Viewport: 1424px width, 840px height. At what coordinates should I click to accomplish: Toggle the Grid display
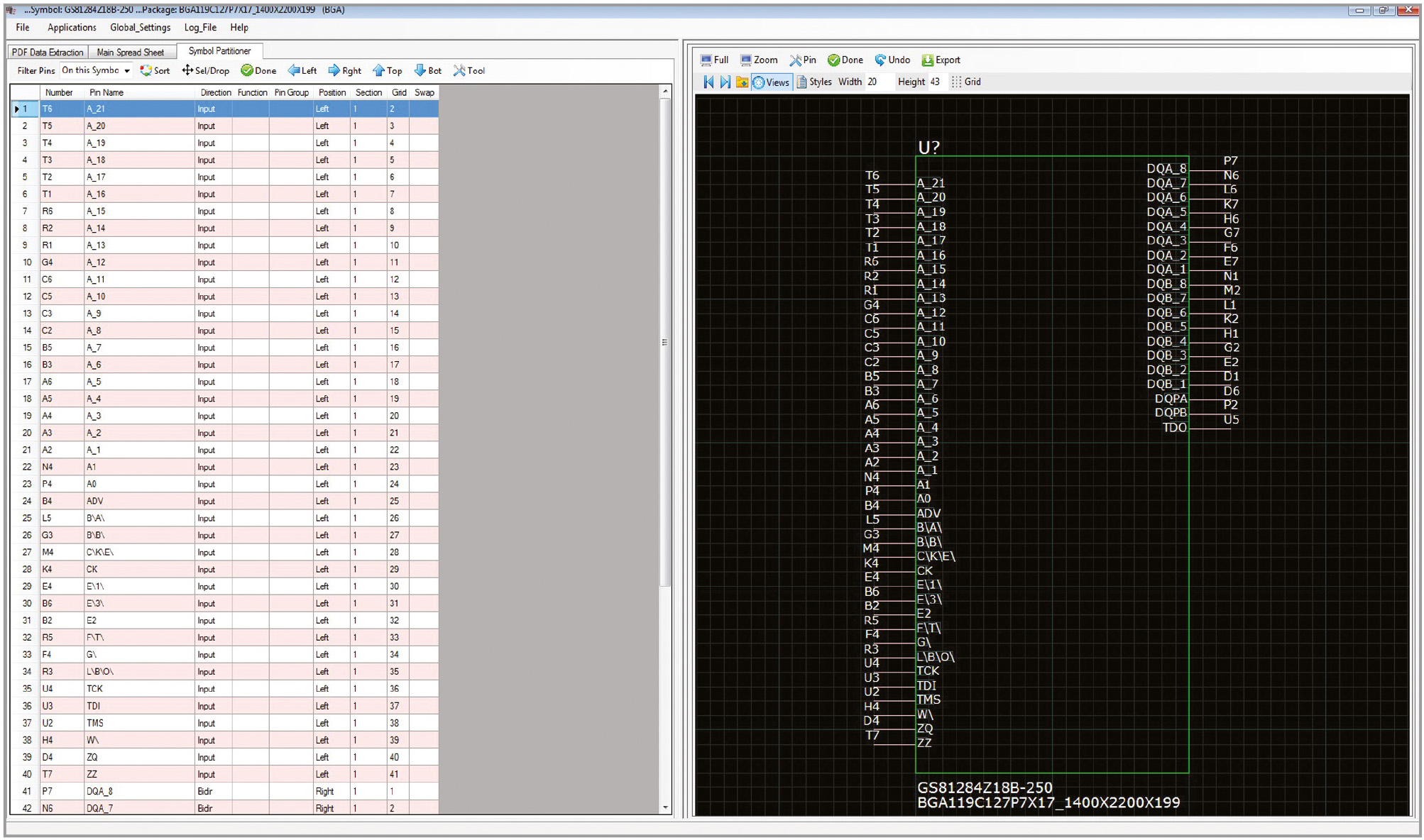tap(966, 82)
